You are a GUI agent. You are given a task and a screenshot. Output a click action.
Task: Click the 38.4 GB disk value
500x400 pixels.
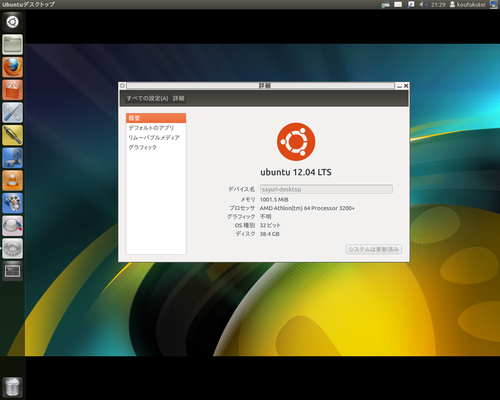coord(269,234)
